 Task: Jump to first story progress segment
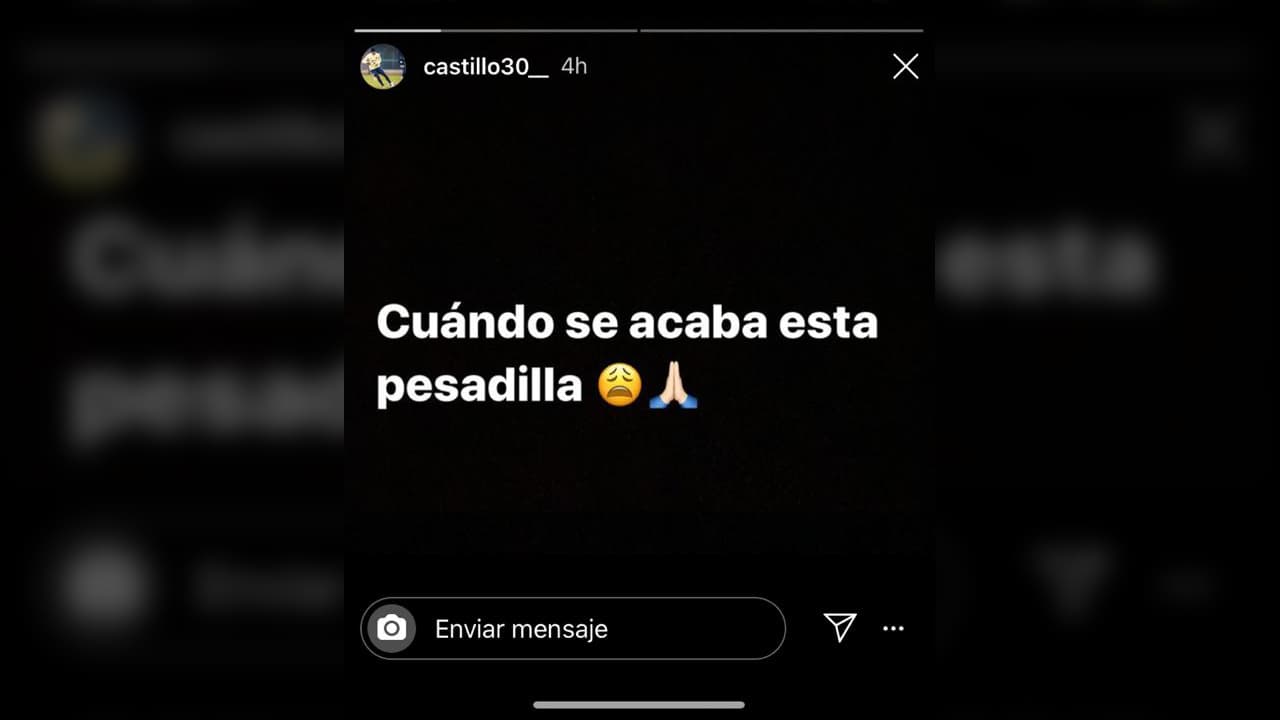pos(495,30)
